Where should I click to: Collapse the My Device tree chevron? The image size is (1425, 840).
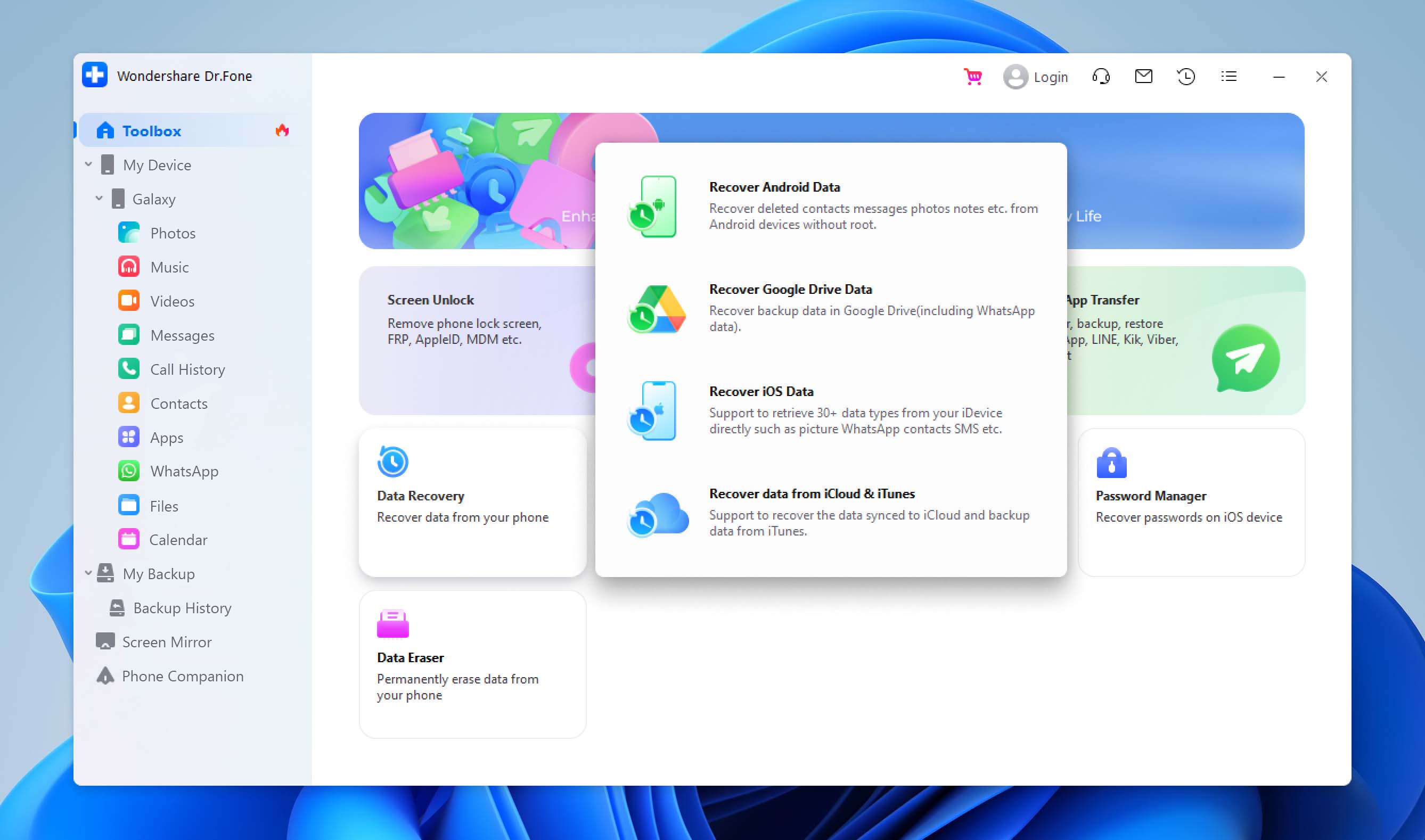click(x=88, y=164)
